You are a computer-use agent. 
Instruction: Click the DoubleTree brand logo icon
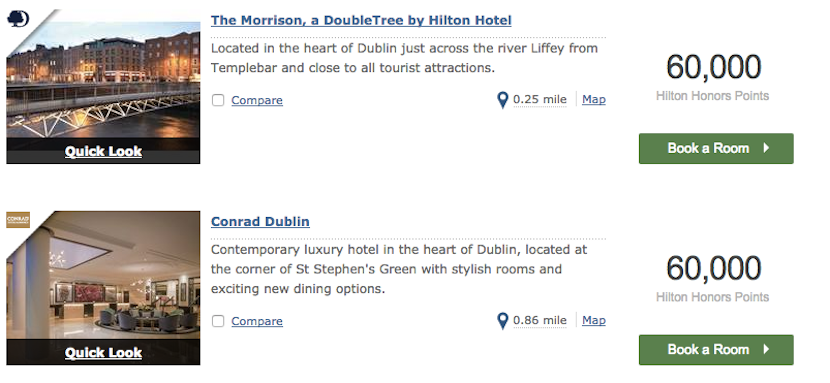pos(18,20)
